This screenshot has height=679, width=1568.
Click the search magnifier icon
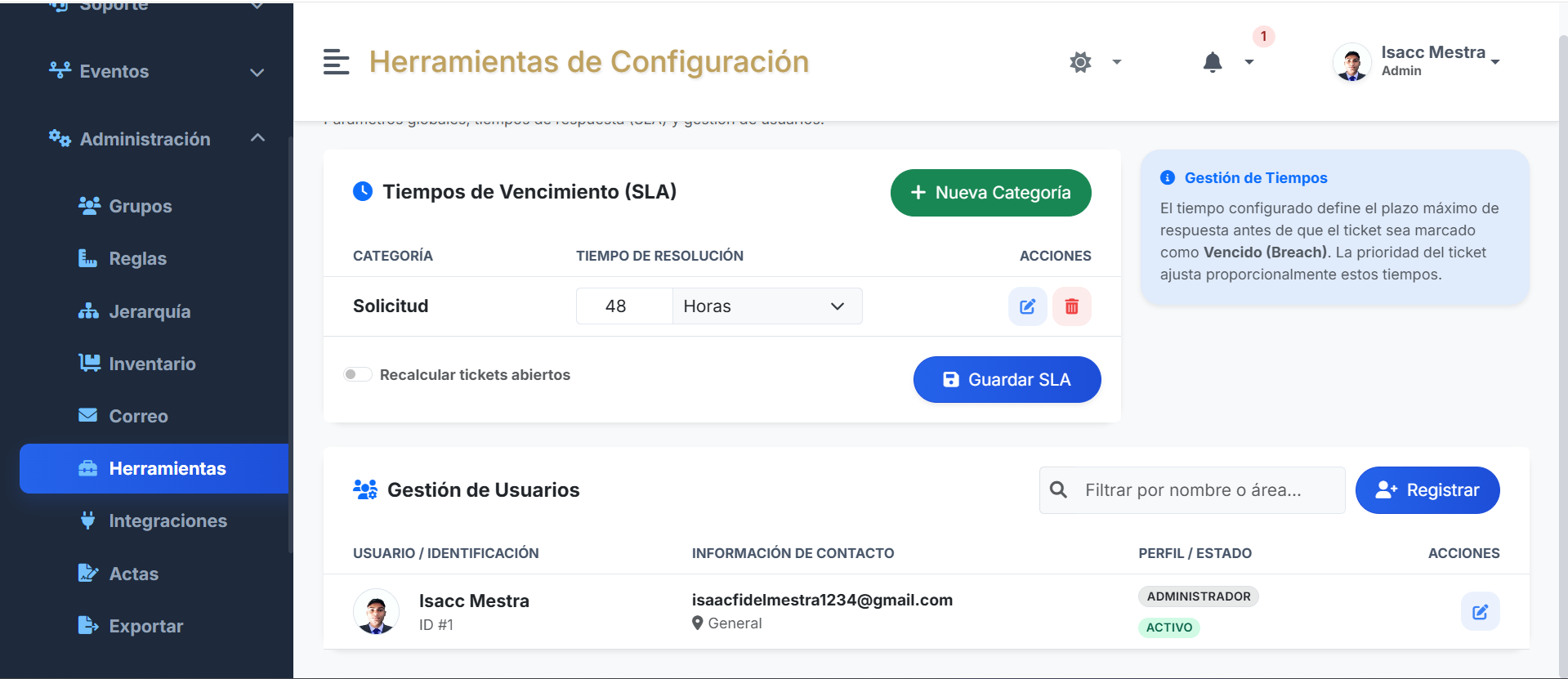click(1058, 489)
